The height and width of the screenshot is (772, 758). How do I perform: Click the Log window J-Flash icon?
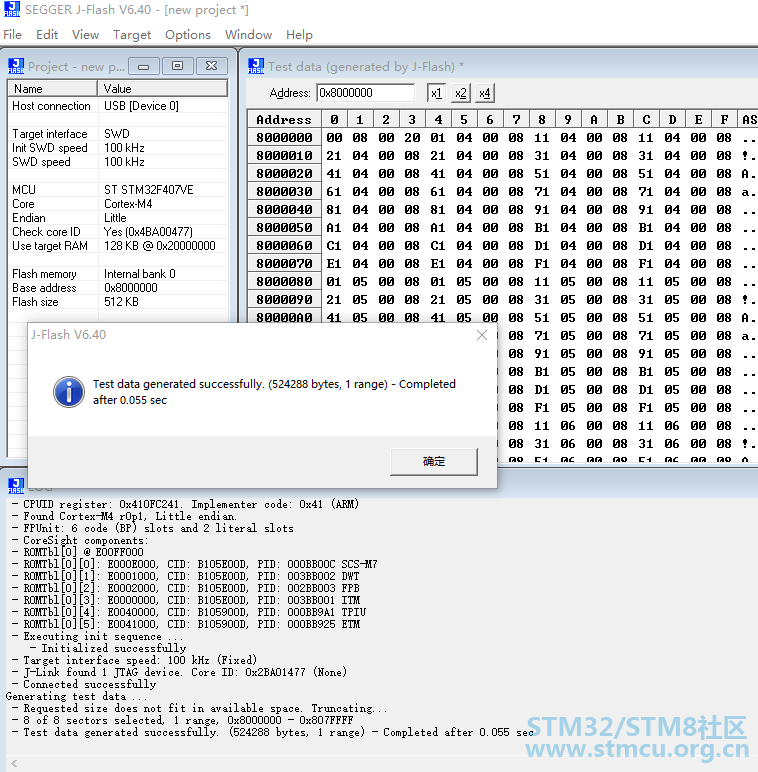tap(16, 485)
